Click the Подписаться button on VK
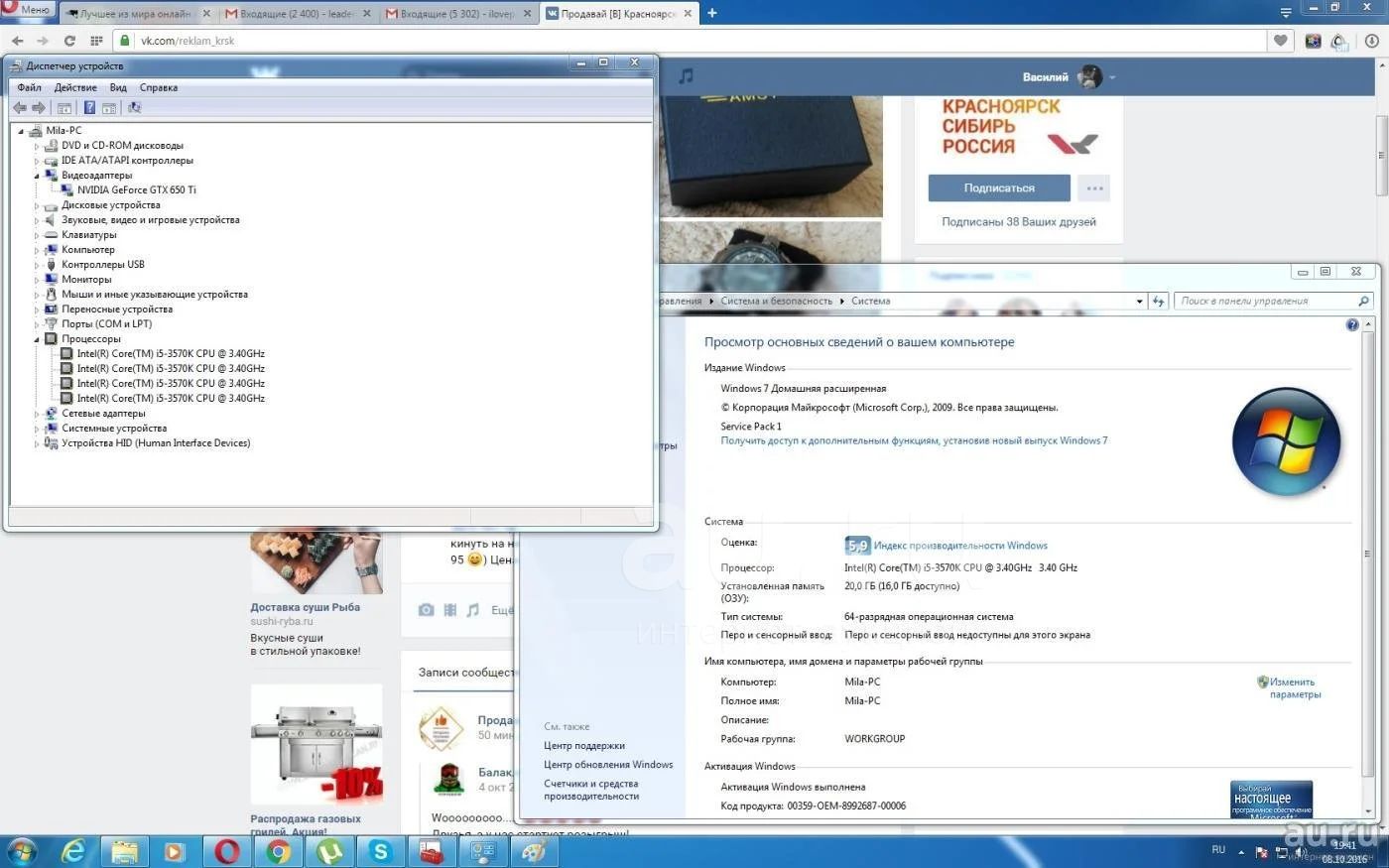Screen dimensions: 1389x868 coord(999,187)
